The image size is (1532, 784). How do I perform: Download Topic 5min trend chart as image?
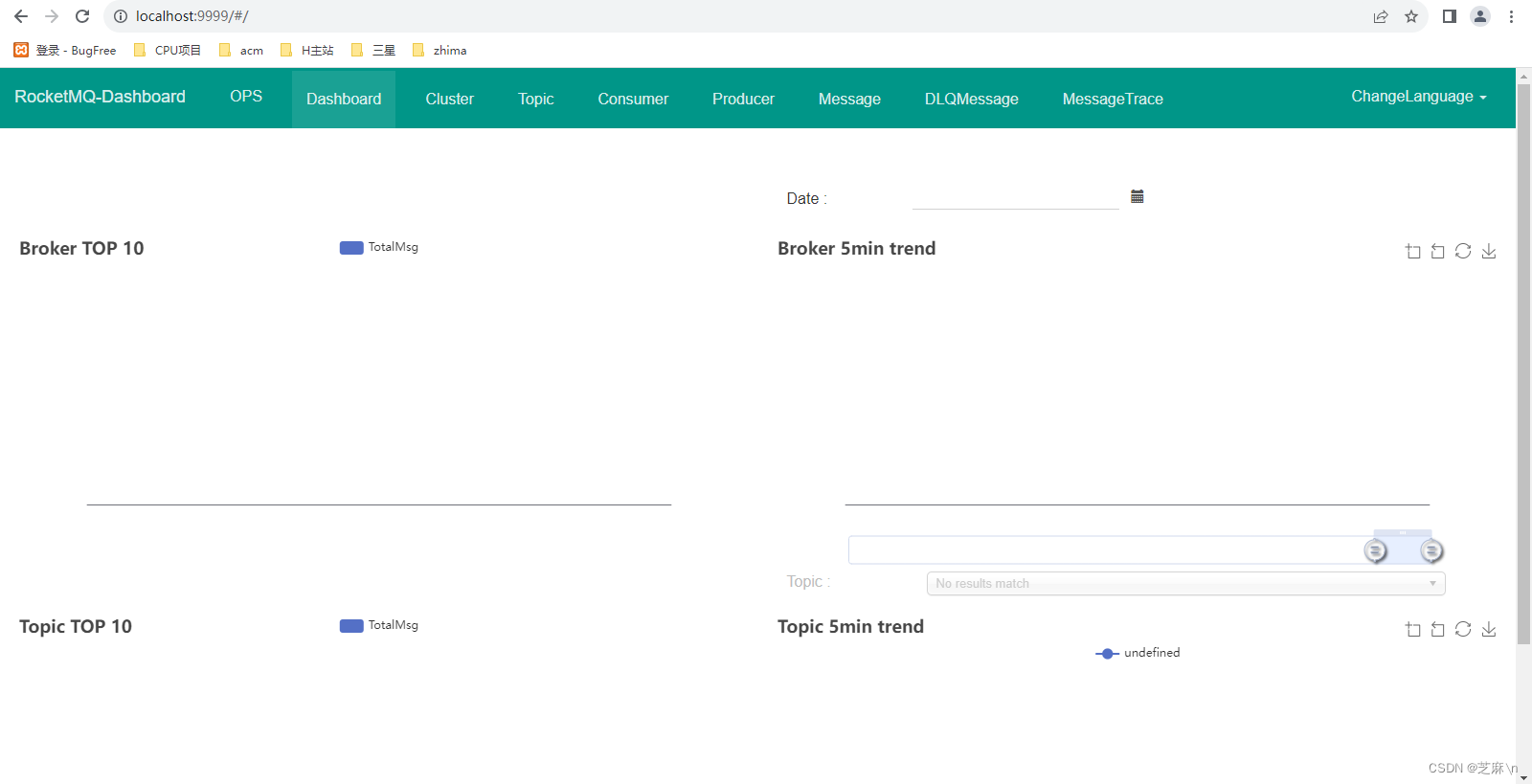pyautogui.click(x=1489, y=629)
